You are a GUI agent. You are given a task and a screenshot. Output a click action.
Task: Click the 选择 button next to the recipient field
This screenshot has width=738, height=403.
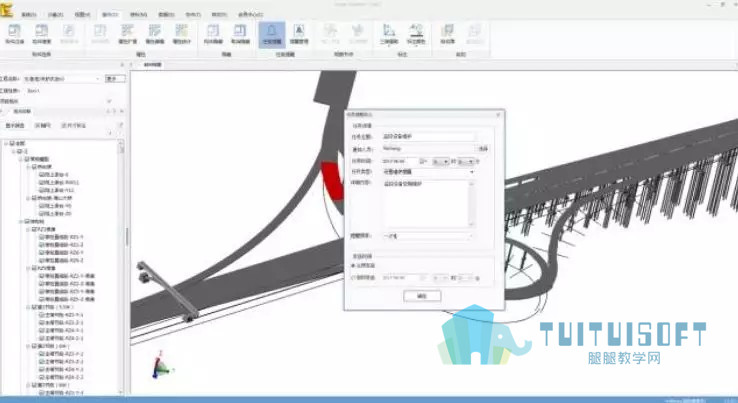(x=483, y=149)
